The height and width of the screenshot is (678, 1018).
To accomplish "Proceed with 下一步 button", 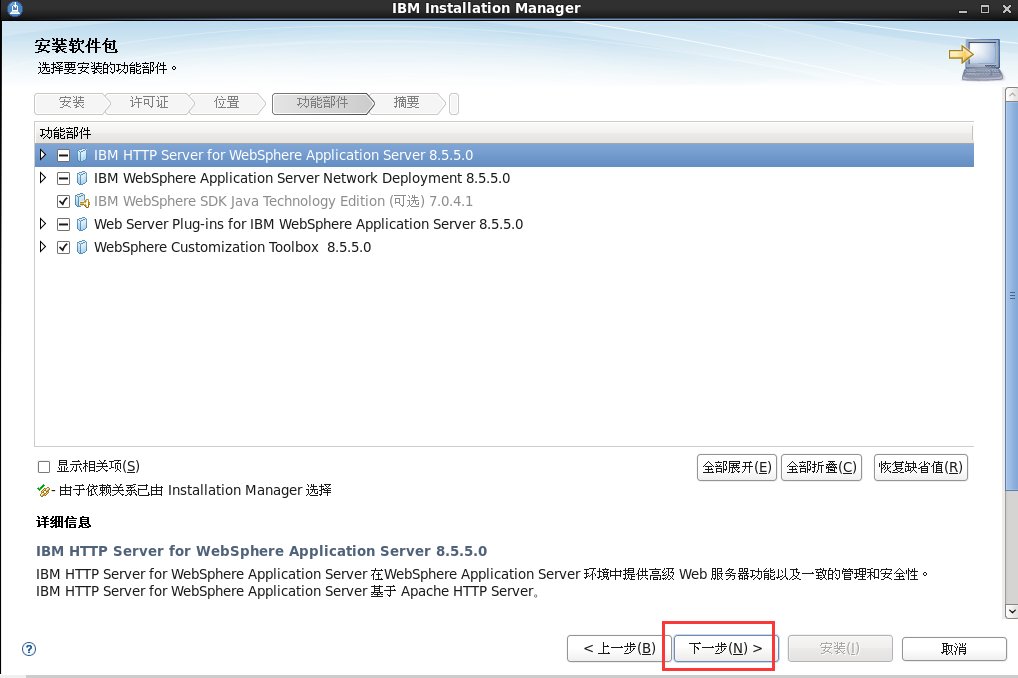I will (x=725, y=648).
